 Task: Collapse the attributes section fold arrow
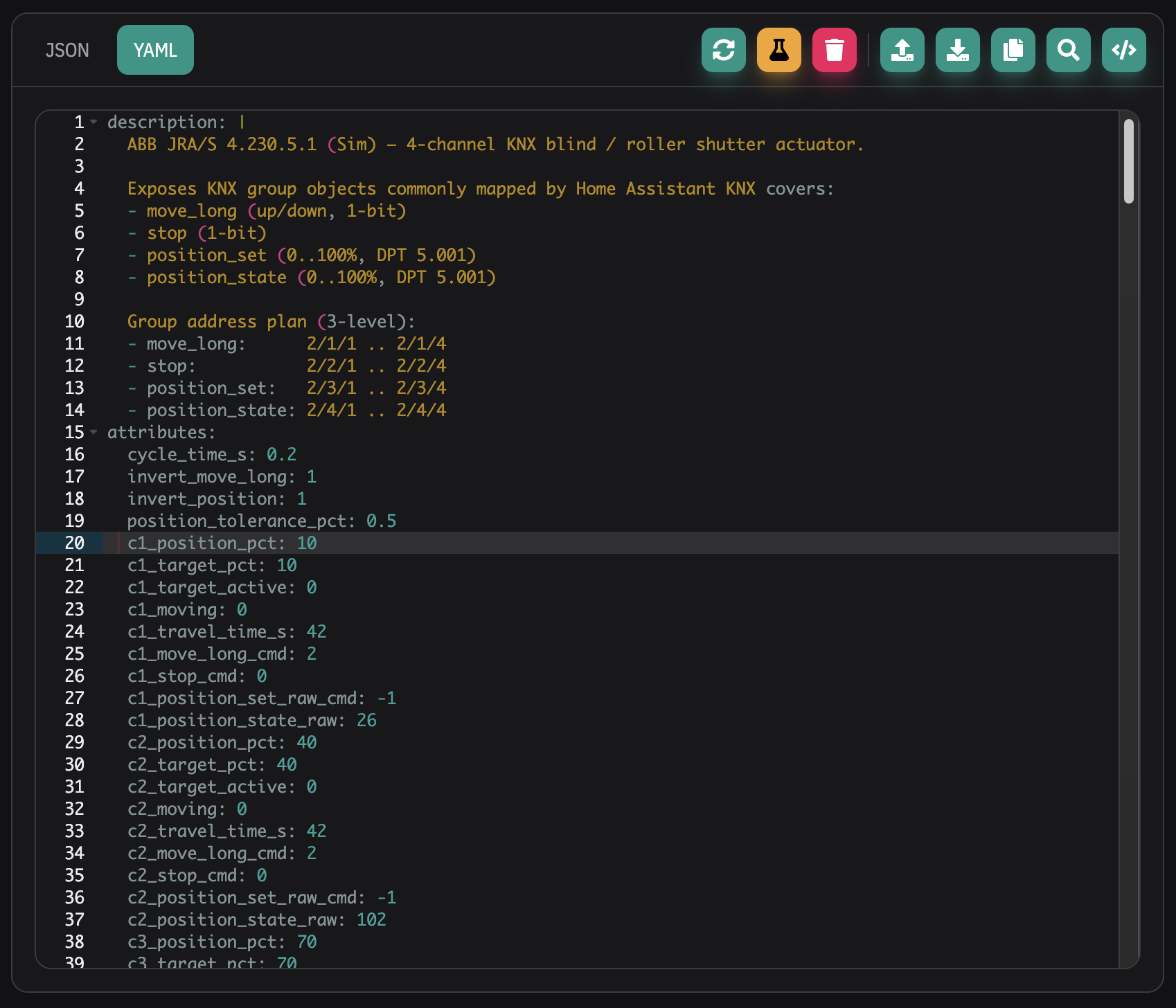point(93,433)
